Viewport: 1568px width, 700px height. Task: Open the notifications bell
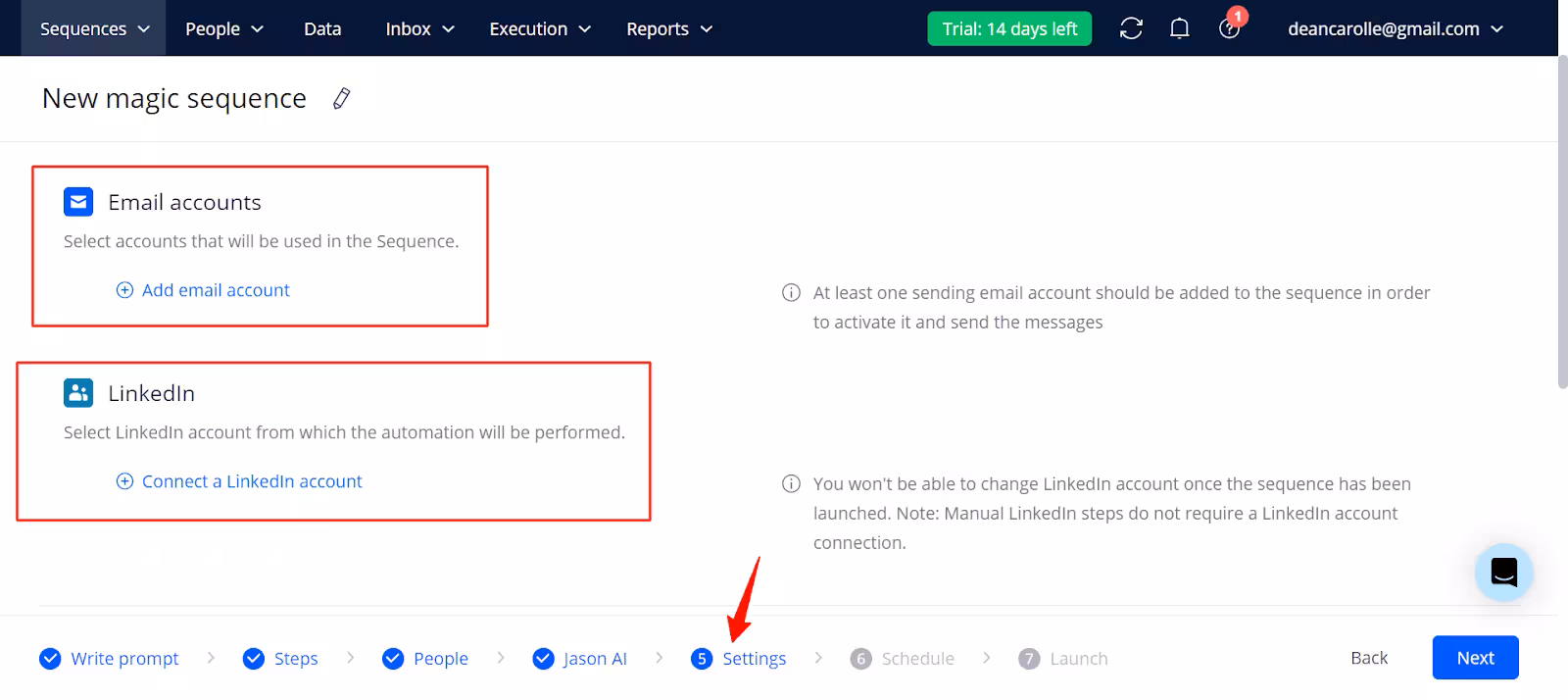click(x=1180, y=28)
